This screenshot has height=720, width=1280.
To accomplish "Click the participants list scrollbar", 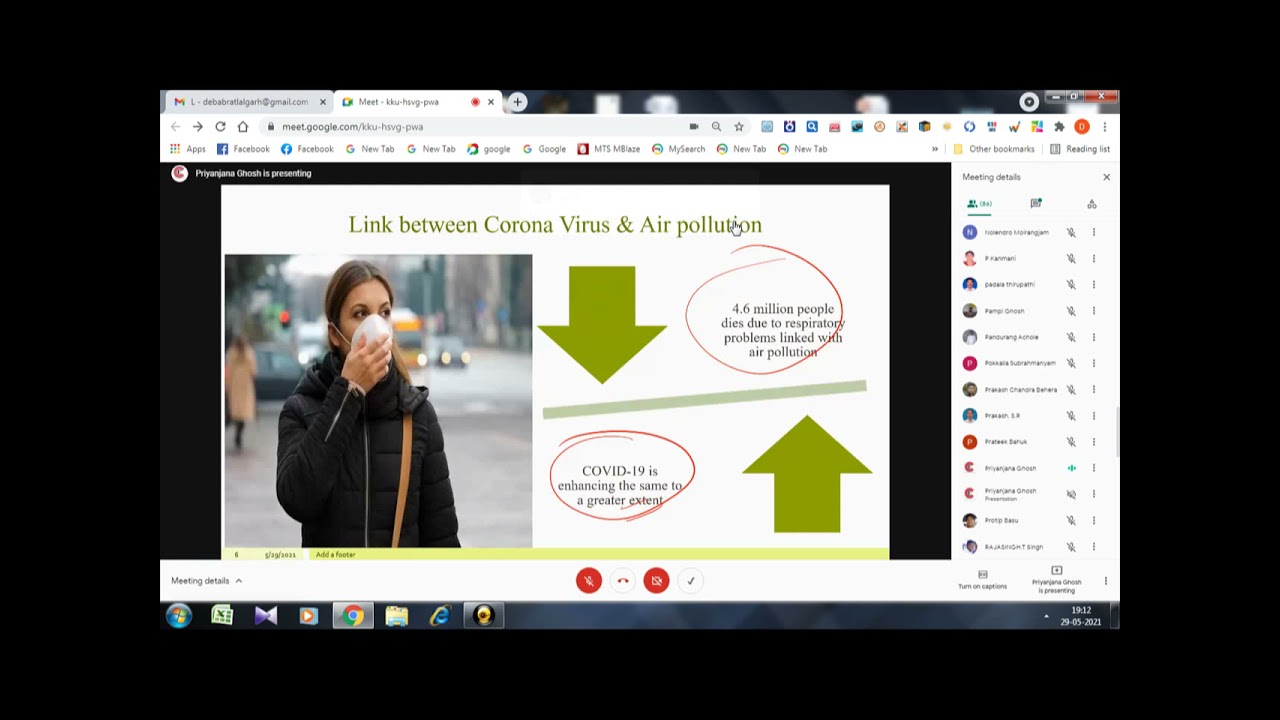I will coord(1117,432).
